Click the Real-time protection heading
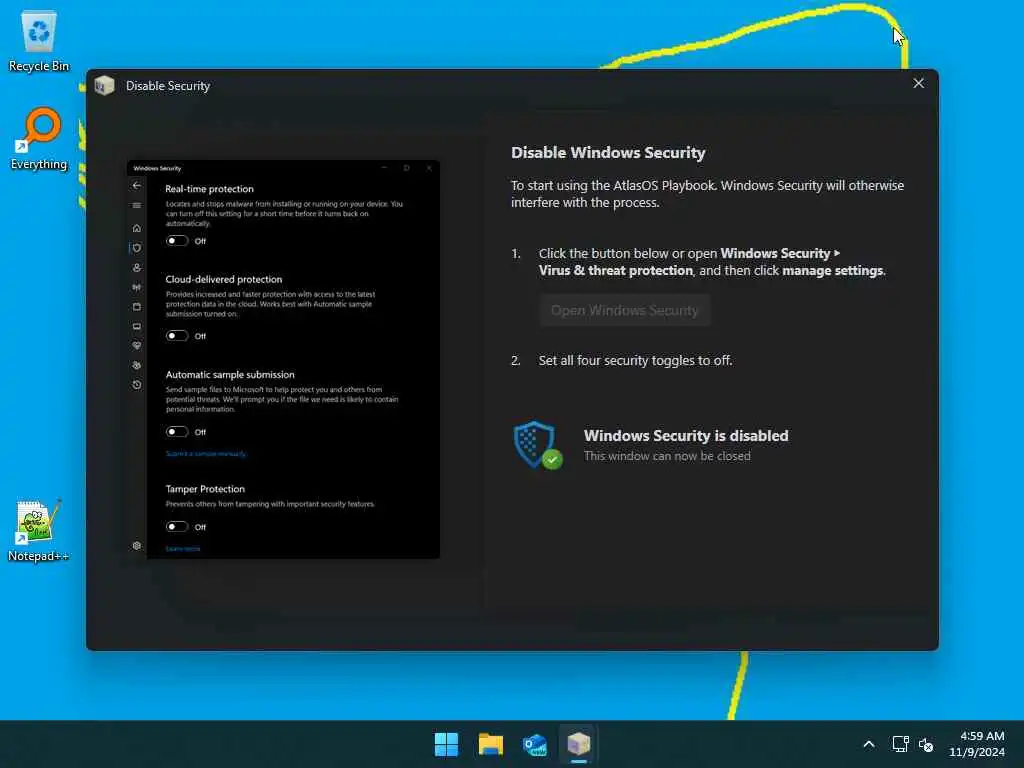This screenshot has height=768, width=1024. (x=209, y=189)
